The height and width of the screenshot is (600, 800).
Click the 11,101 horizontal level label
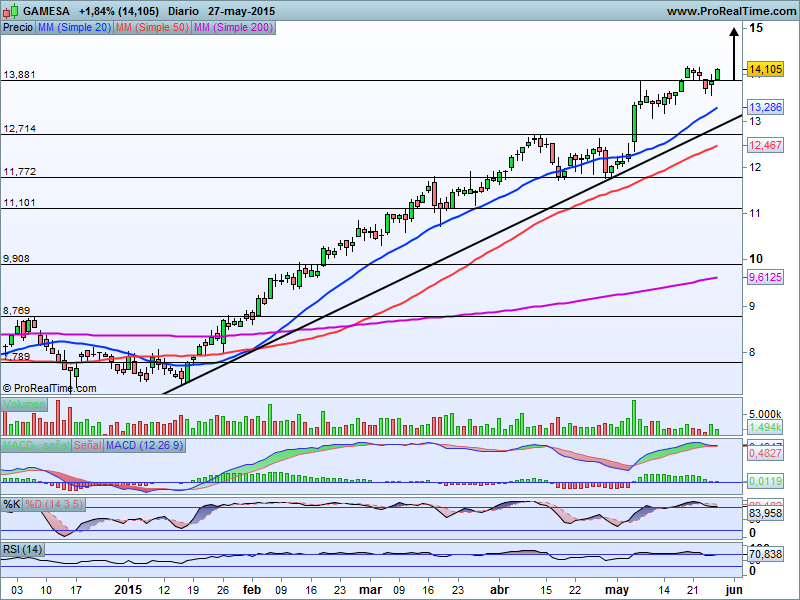click(x=19, y=203)
